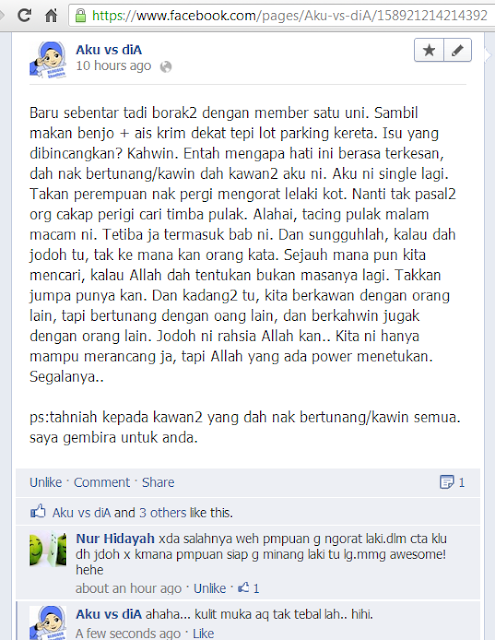Click thumbs-up count on Nur Hidayah's comment
This screenshot has height=640, width=495.
(x=249, y=588)
